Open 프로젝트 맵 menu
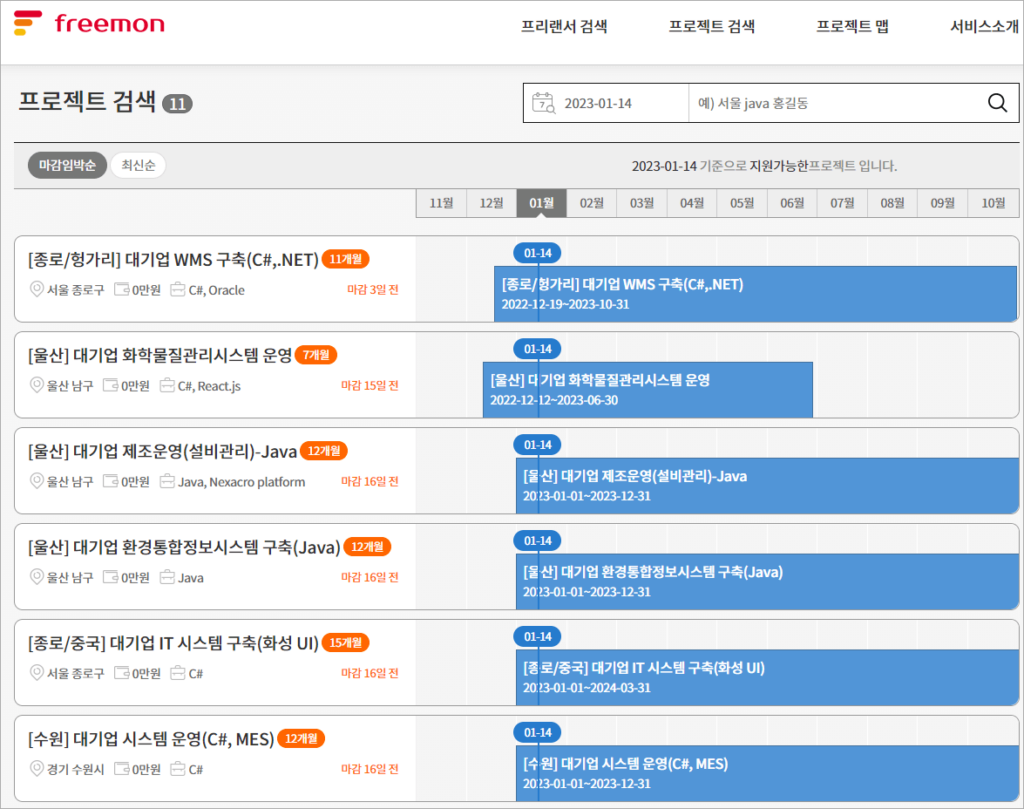The width and height of the screenshot is (1024, 809). [x=852, y=27]
